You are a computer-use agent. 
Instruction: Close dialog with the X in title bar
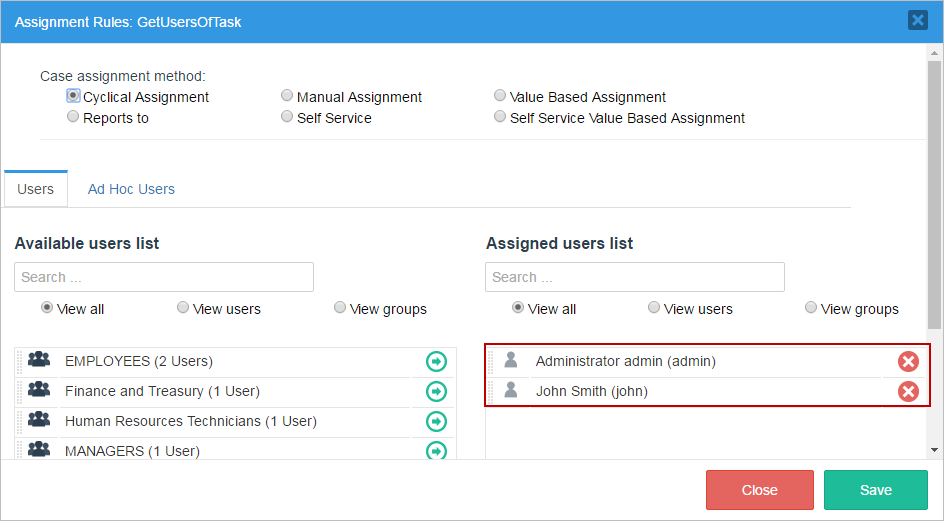917,20
